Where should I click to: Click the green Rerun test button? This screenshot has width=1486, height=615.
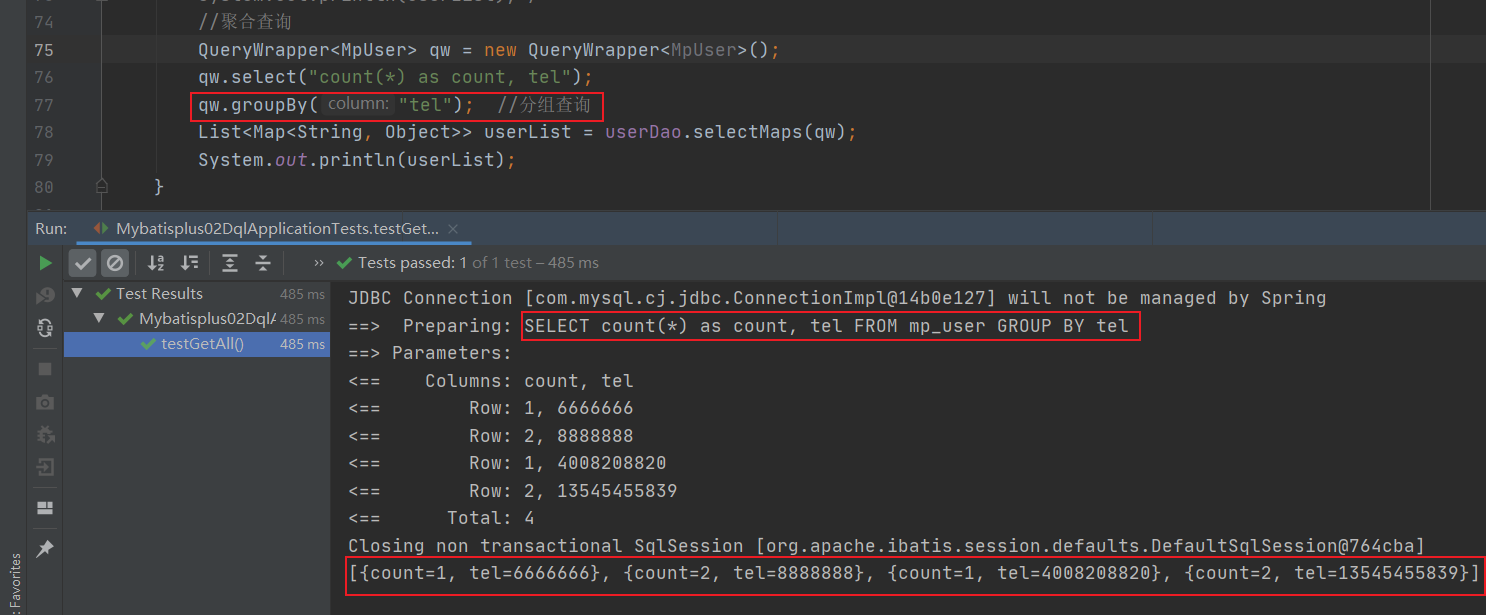45,263
